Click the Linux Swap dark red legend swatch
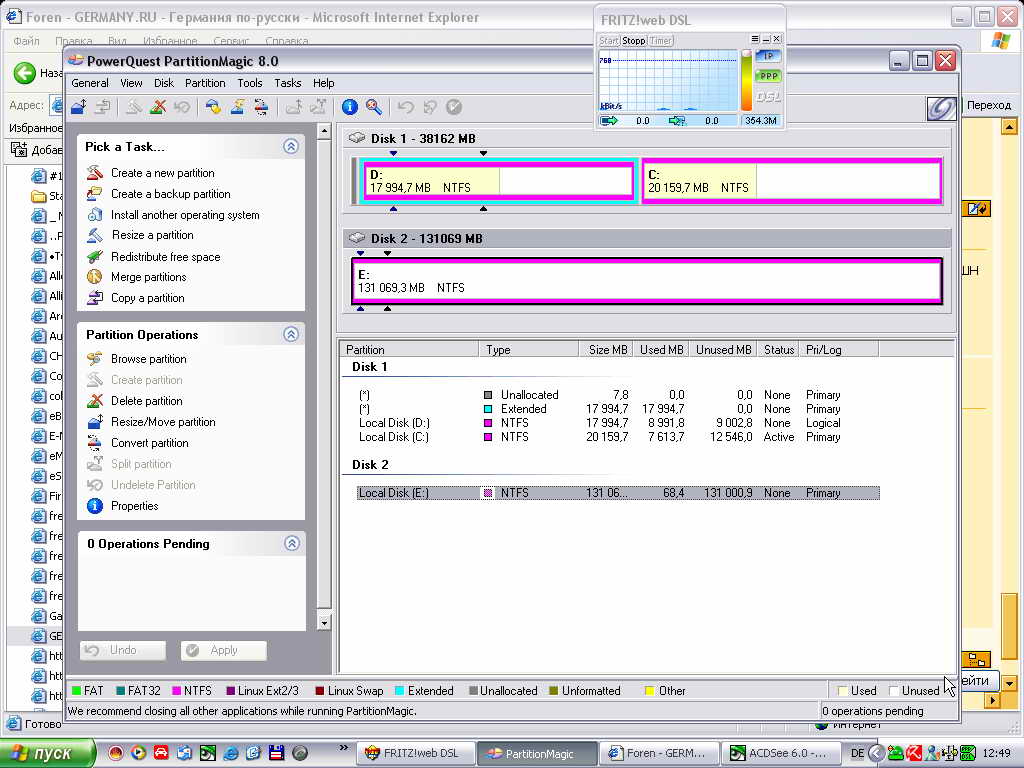Viewport: 1024px width, 768px height. tap(320, 690)
